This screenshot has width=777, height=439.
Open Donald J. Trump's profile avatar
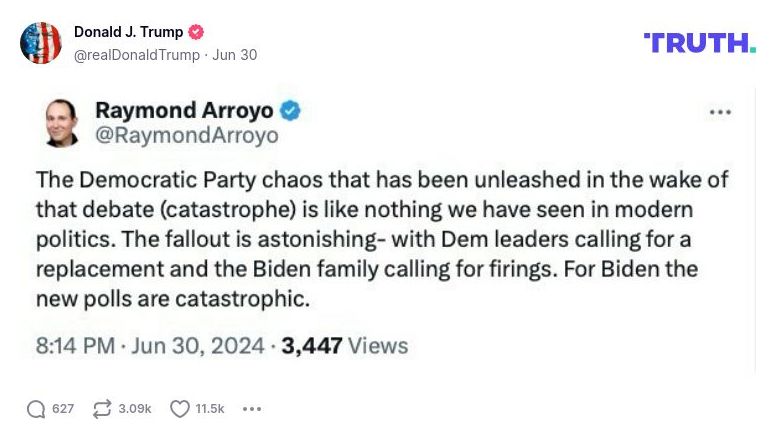(x=41, y=43)
